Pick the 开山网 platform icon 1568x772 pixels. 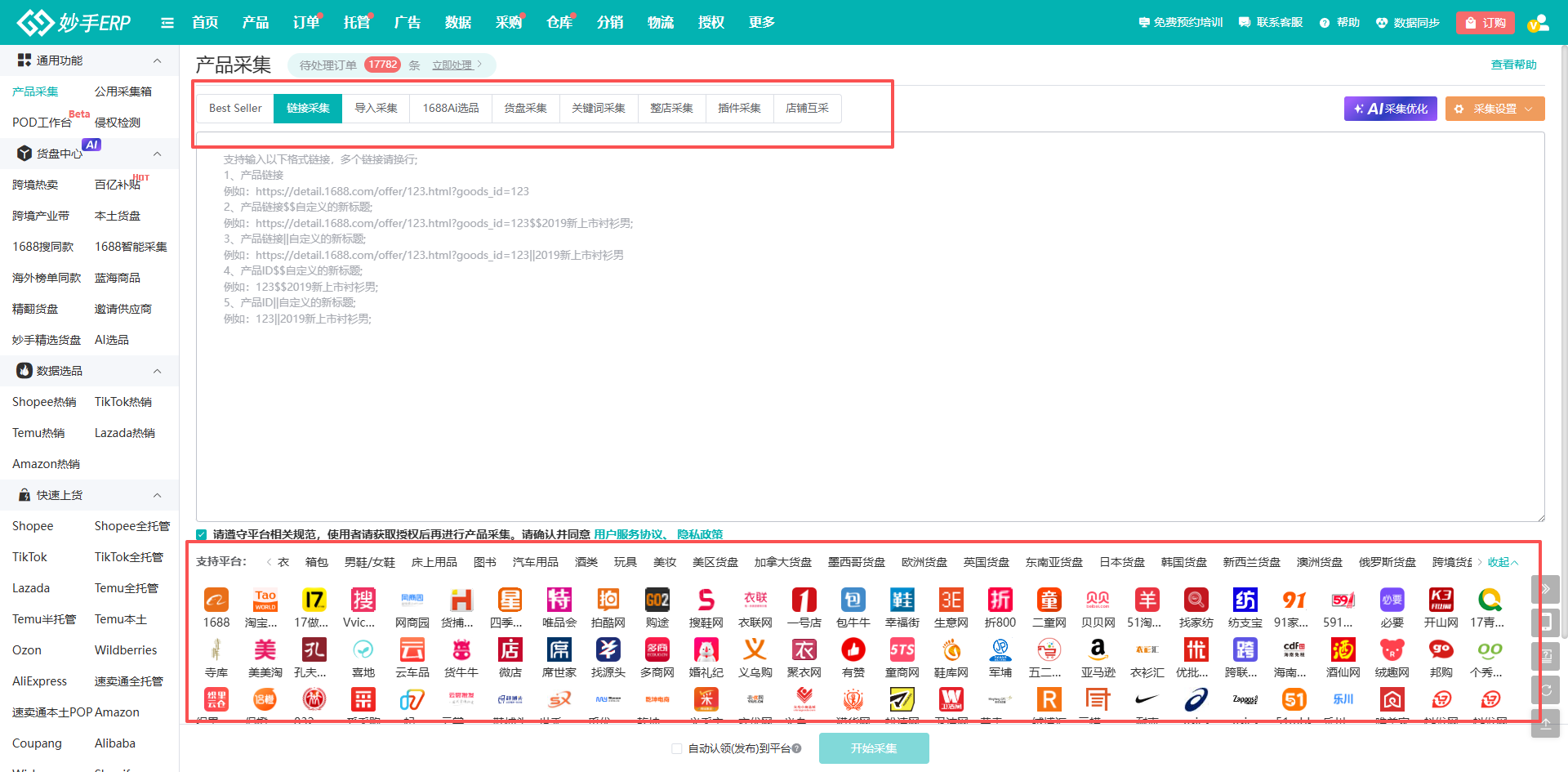point(1441,600)
